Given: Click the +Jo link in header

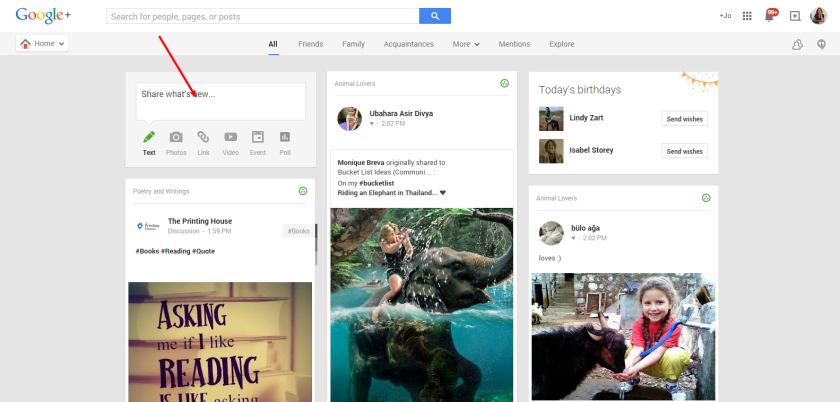Looking at the screenshot, I should pyautogui.click(x=725, y=16).
